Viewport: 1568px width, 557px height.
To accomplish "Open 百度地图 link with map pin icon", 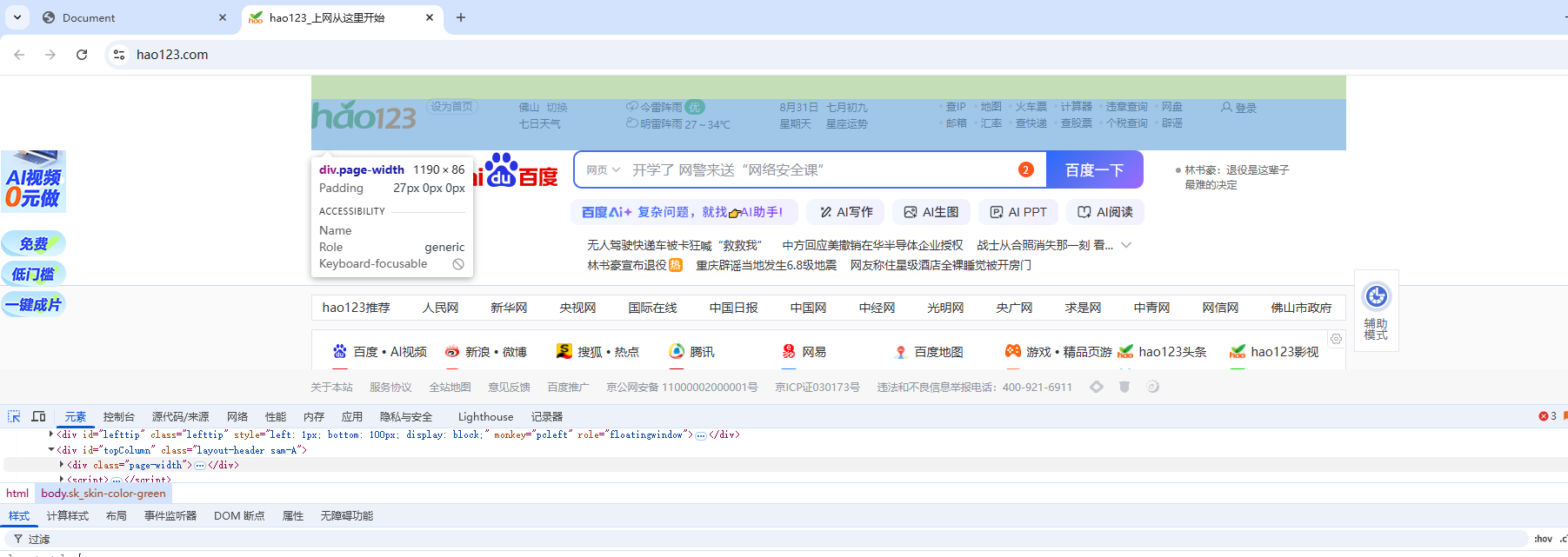I will click(929, 352).
